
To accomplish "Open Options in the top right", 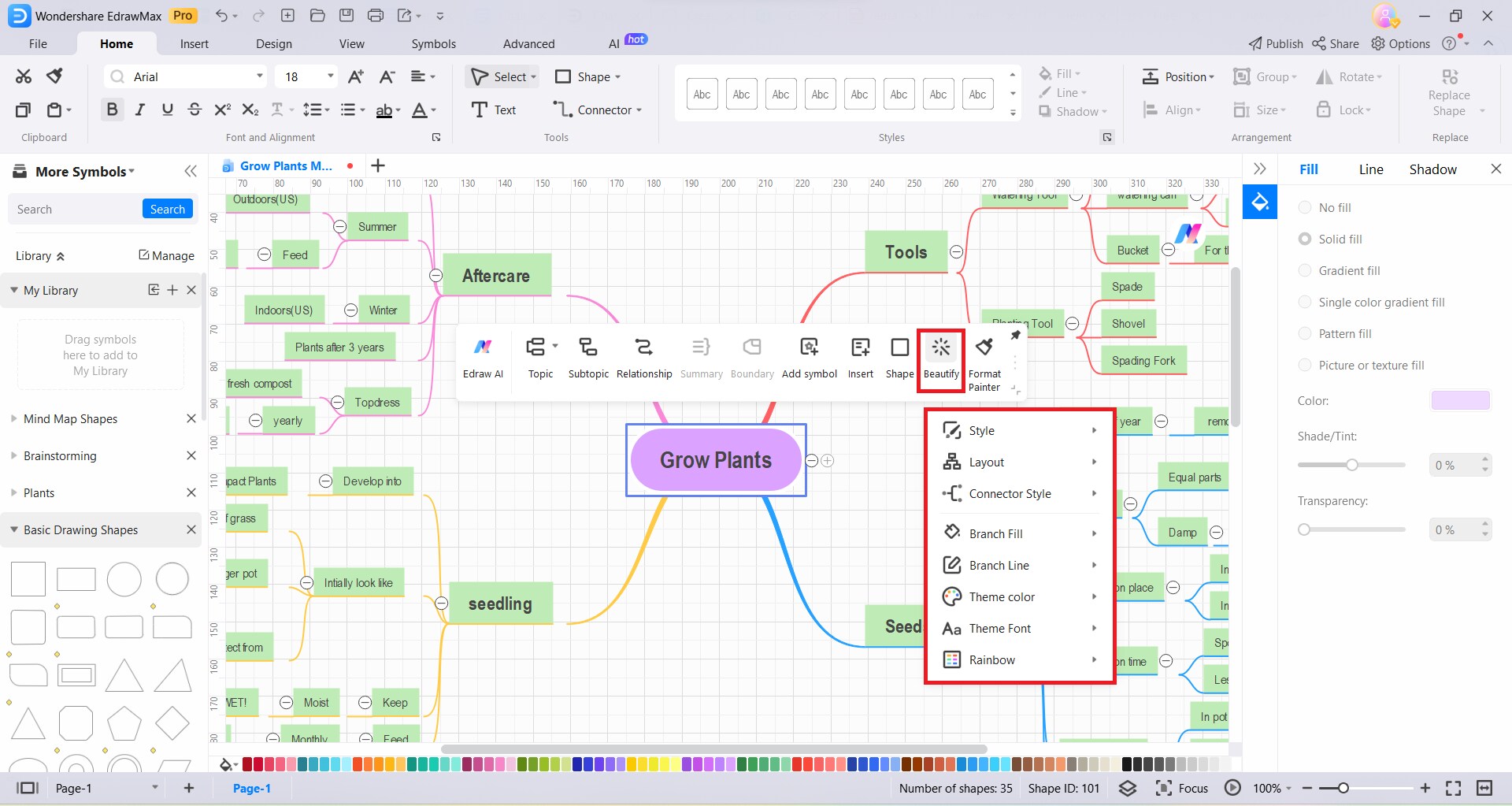I will [x=1401, y=44].
